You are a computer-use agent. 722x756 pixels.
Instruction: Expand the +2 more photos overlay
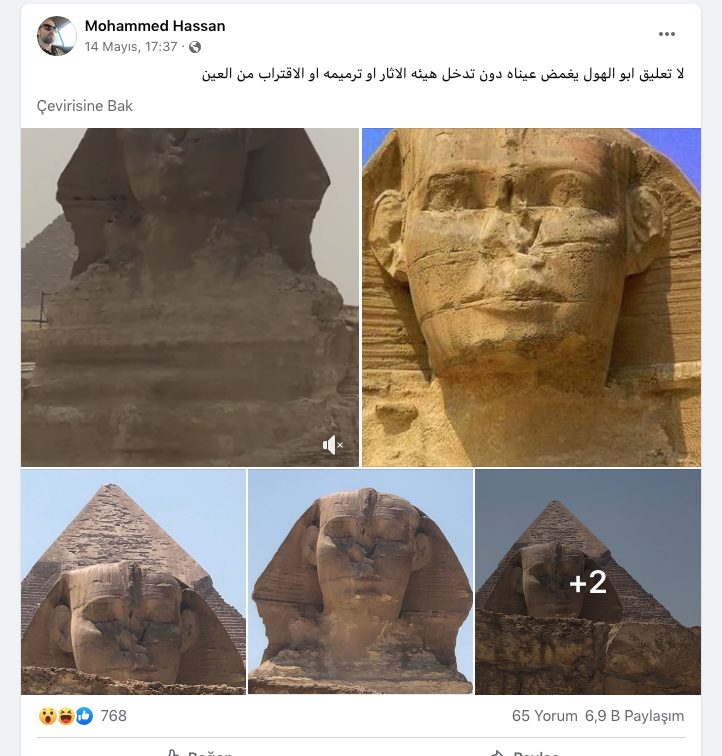click(588, 582)
